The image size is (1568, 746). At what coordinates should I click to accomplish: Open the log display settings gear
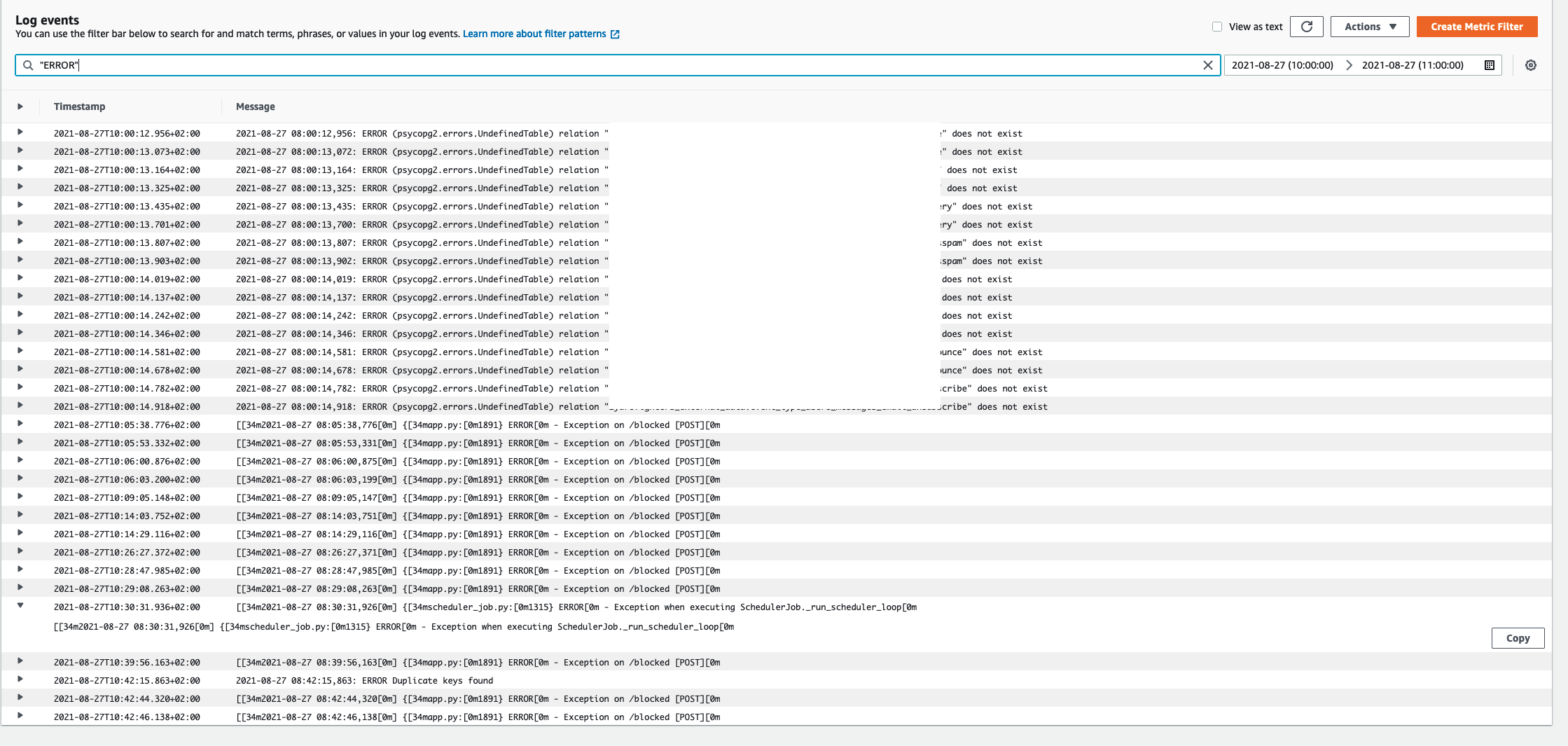[1531, 65]
